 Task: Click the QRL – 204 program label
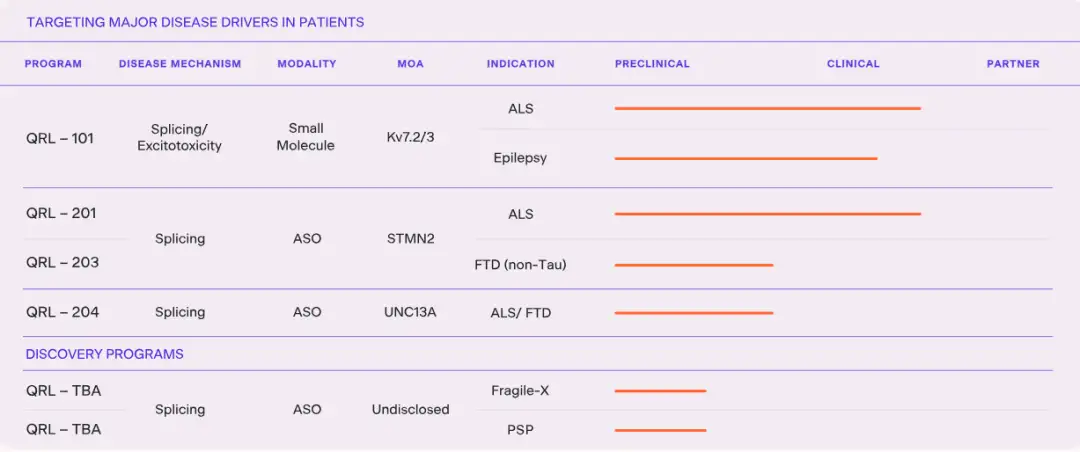62,312
